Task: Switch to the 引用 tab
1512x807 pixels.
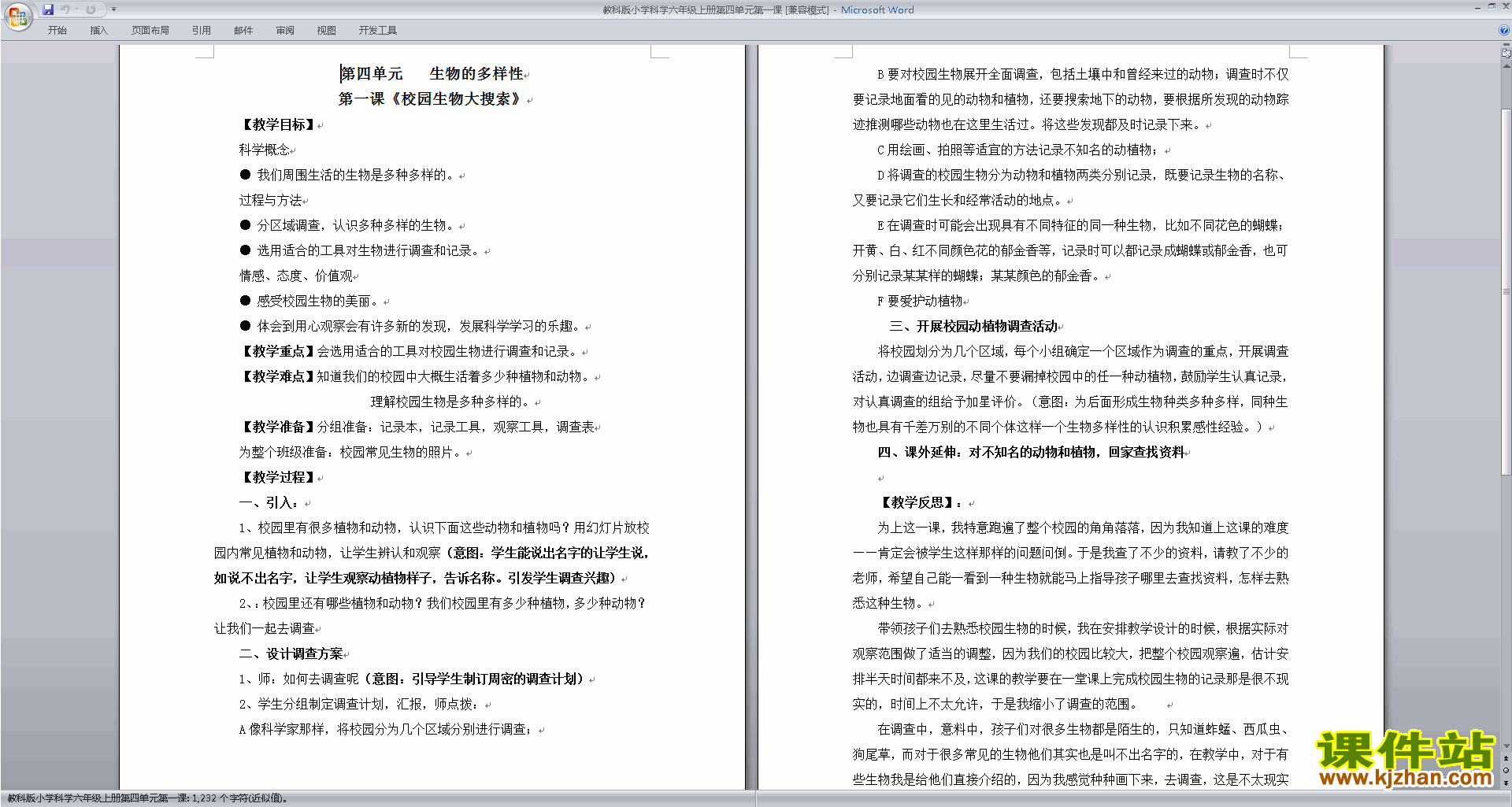Action: (x=201, y=31)
